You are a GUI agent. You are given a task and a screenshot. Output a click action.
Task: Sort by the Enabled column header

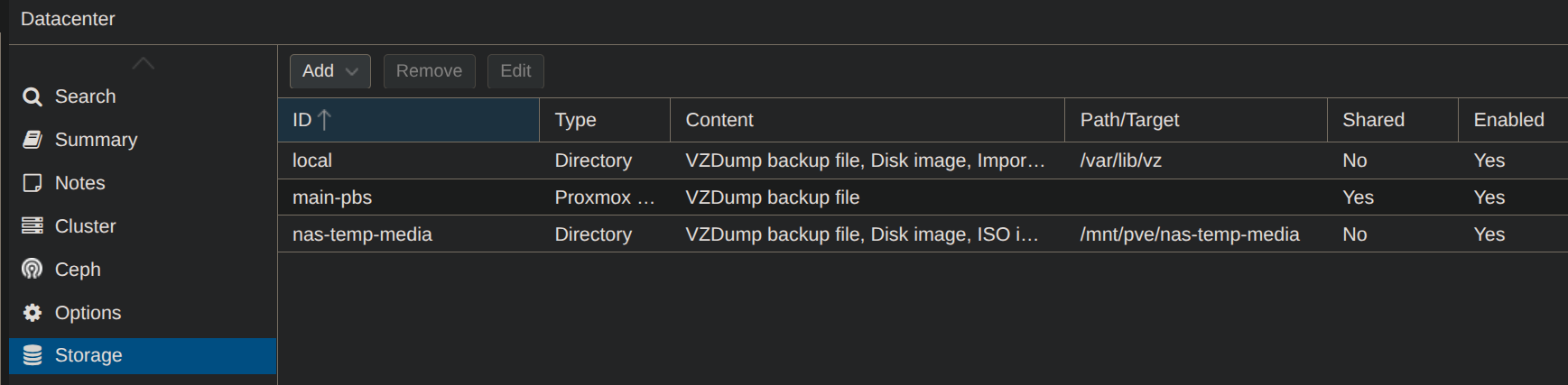1508,120
